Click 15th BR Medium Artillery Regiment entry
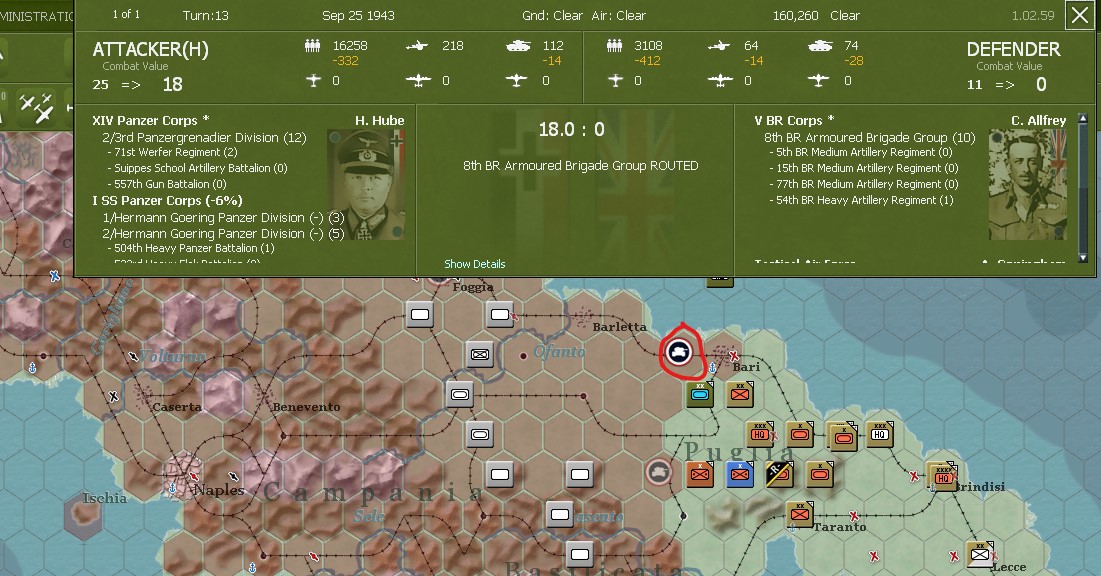This screenshot has height=576, width=1101. pyautogui.click(x=864, y=169)
